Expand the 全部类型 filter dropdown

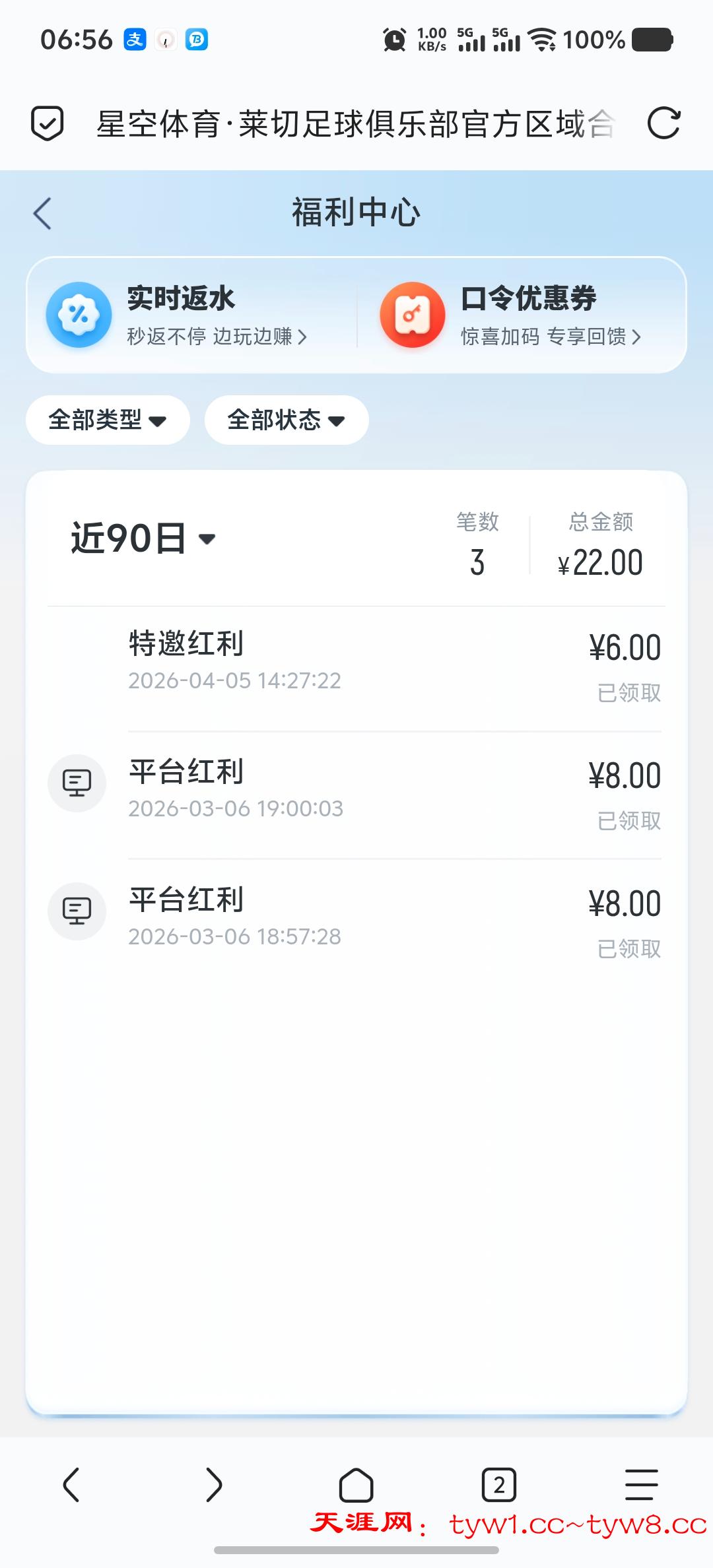pyautogui.click(x=108, y=420)
